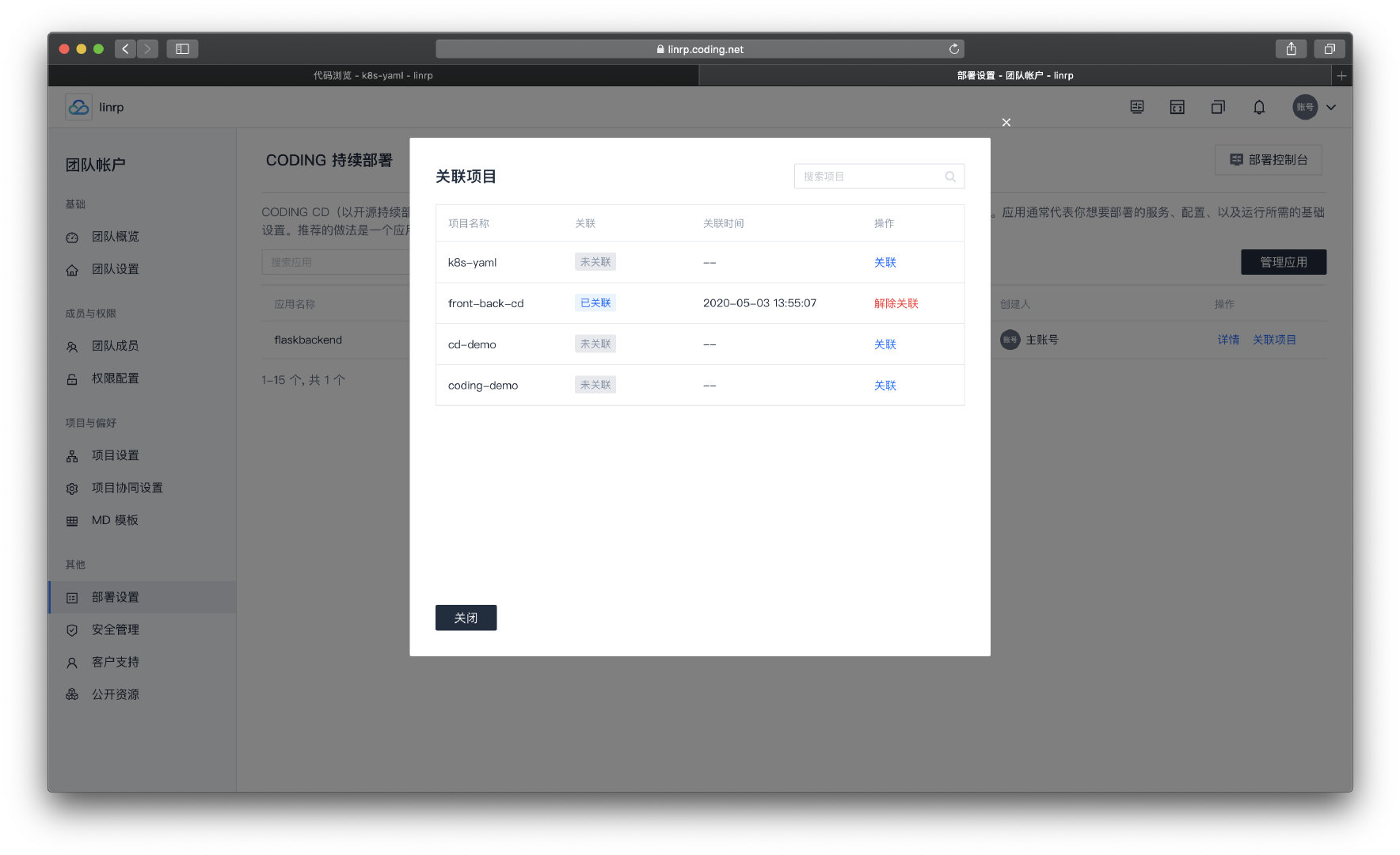Click the 关闭 button in the dialog
Viewport: 1400px width, 855px height.
[466, 617]
